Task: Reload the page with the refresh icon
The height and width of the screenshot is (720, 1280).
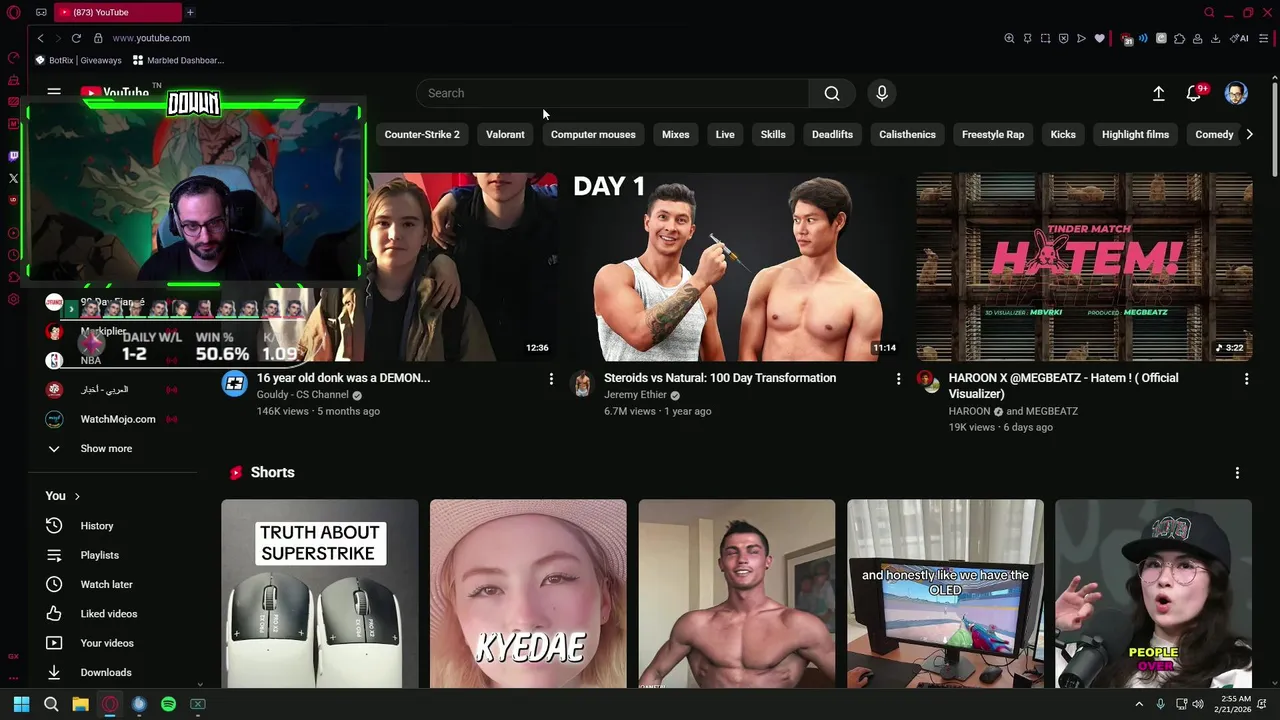Action: point(76,38)
